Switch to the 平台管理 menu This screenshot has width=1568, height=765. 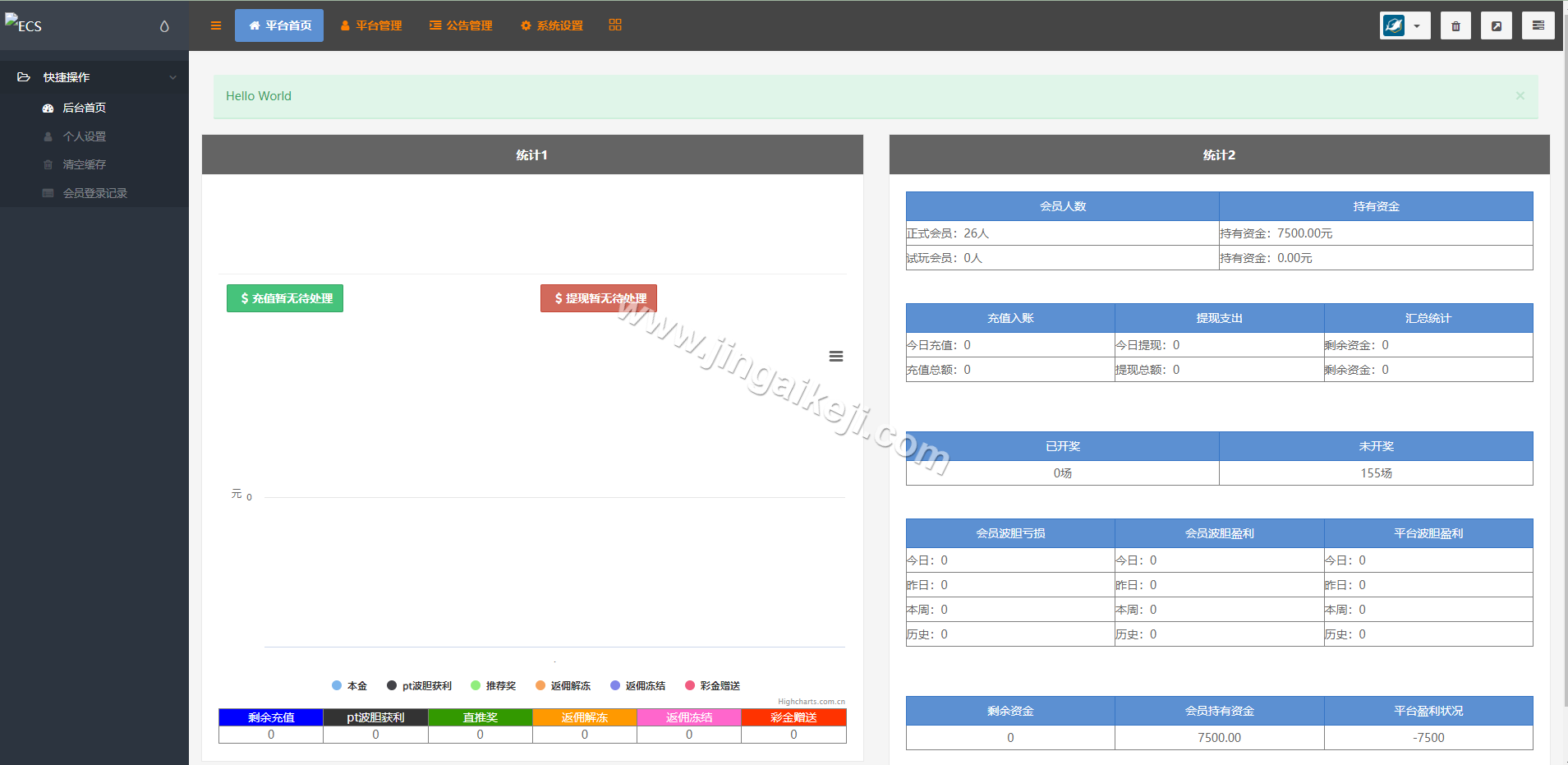pos(371,25)
